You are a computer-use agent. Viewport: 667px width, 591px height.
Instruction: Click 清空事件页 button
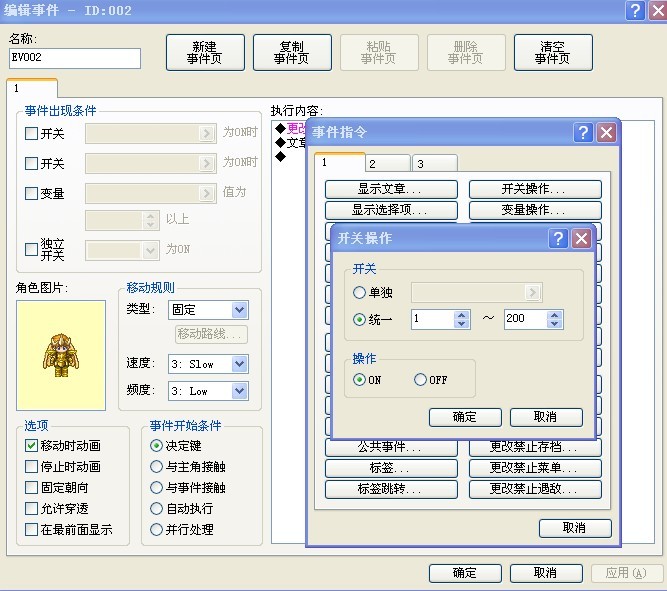tap(553, 52)
